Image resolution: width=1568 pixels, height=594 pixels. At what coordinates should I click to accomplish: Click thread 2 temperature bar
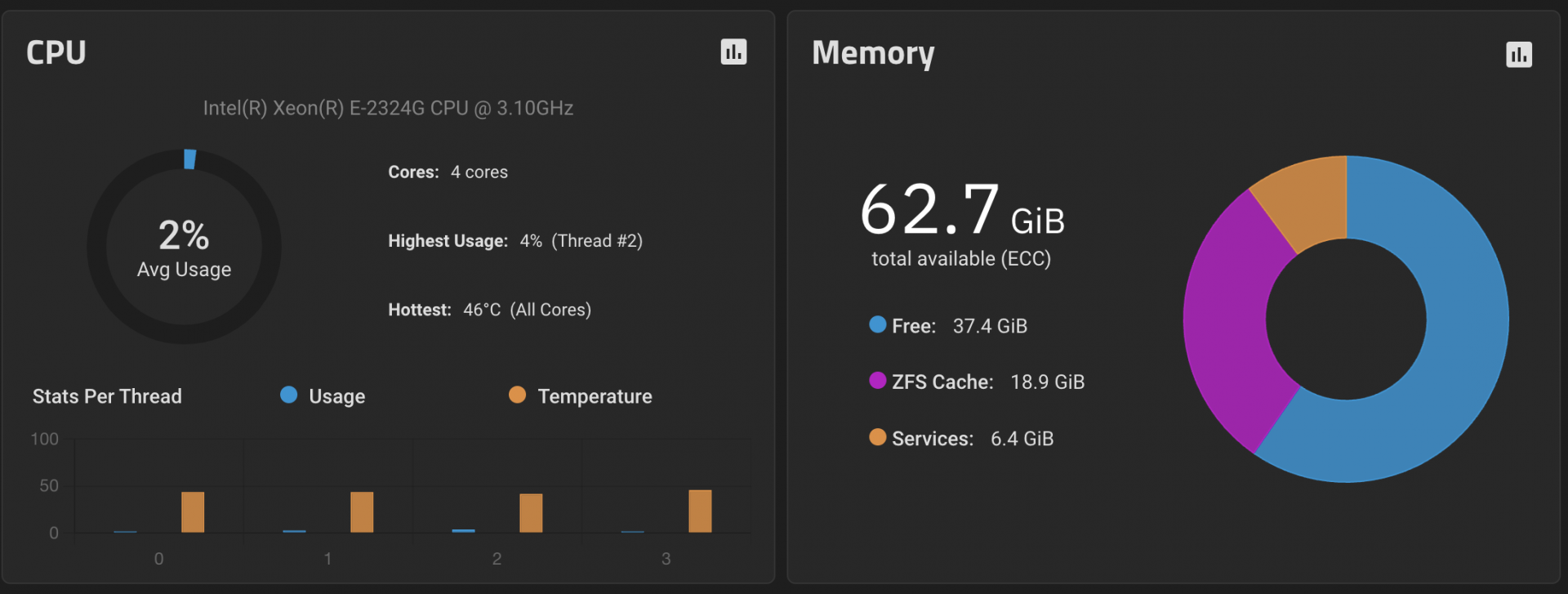pyautogui.click(x=531, y=513)
